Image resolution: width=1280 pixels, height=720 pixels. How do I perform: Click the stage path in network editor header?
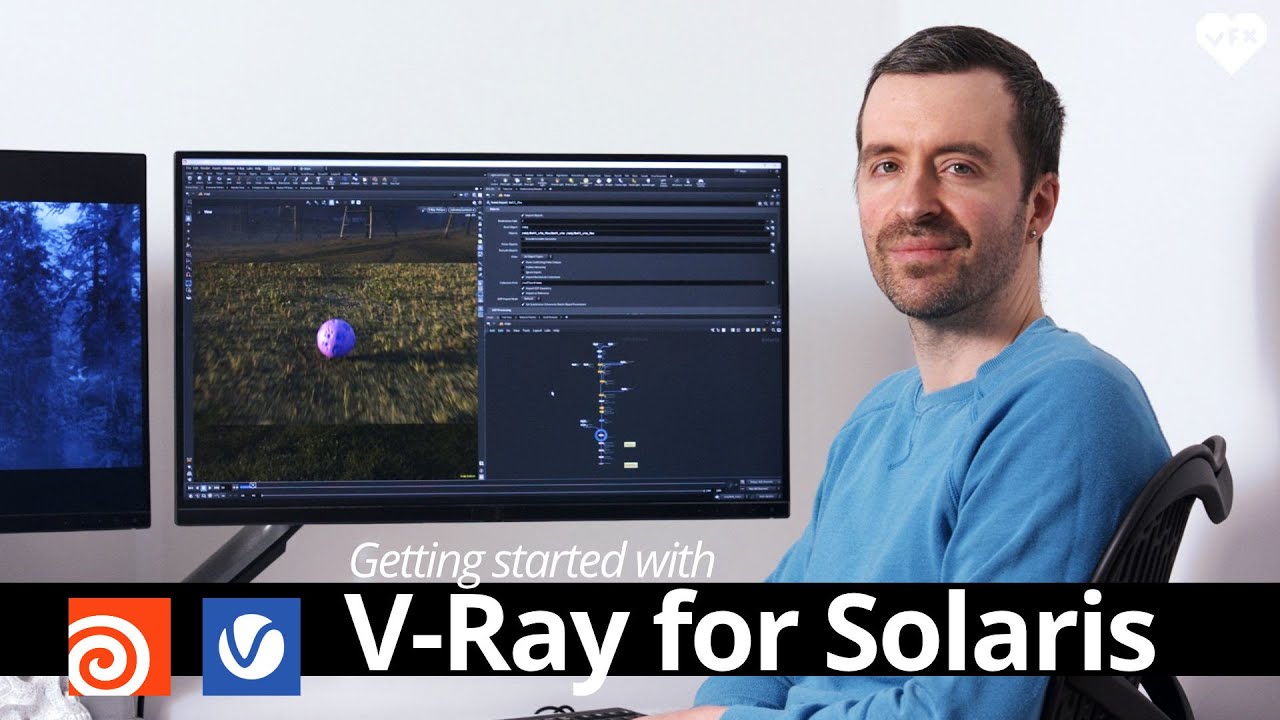coord(505,324)
